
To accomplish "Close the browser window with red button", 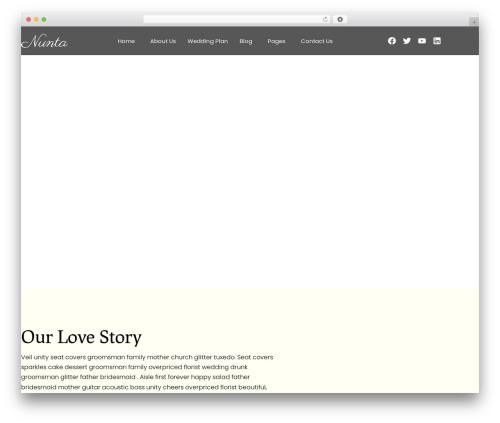I will (29, 19).
